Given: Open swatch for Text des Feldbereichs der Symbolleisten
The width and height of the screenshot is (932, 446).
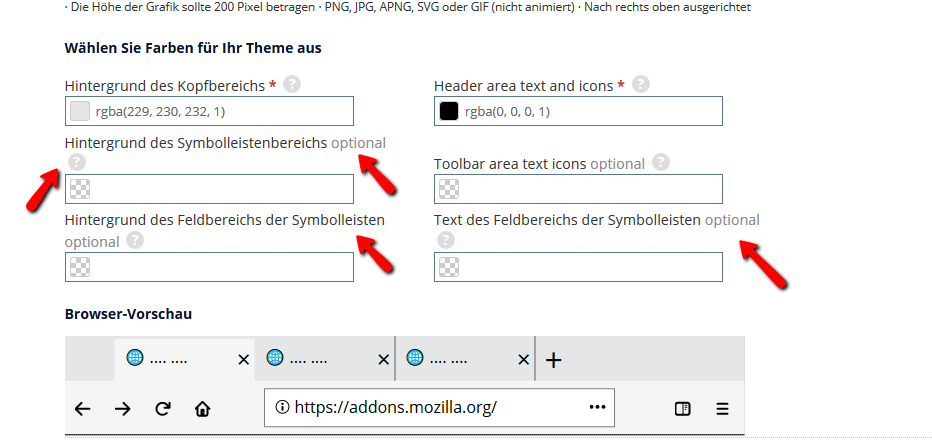Looking at the screenshot, I should 449,267.
